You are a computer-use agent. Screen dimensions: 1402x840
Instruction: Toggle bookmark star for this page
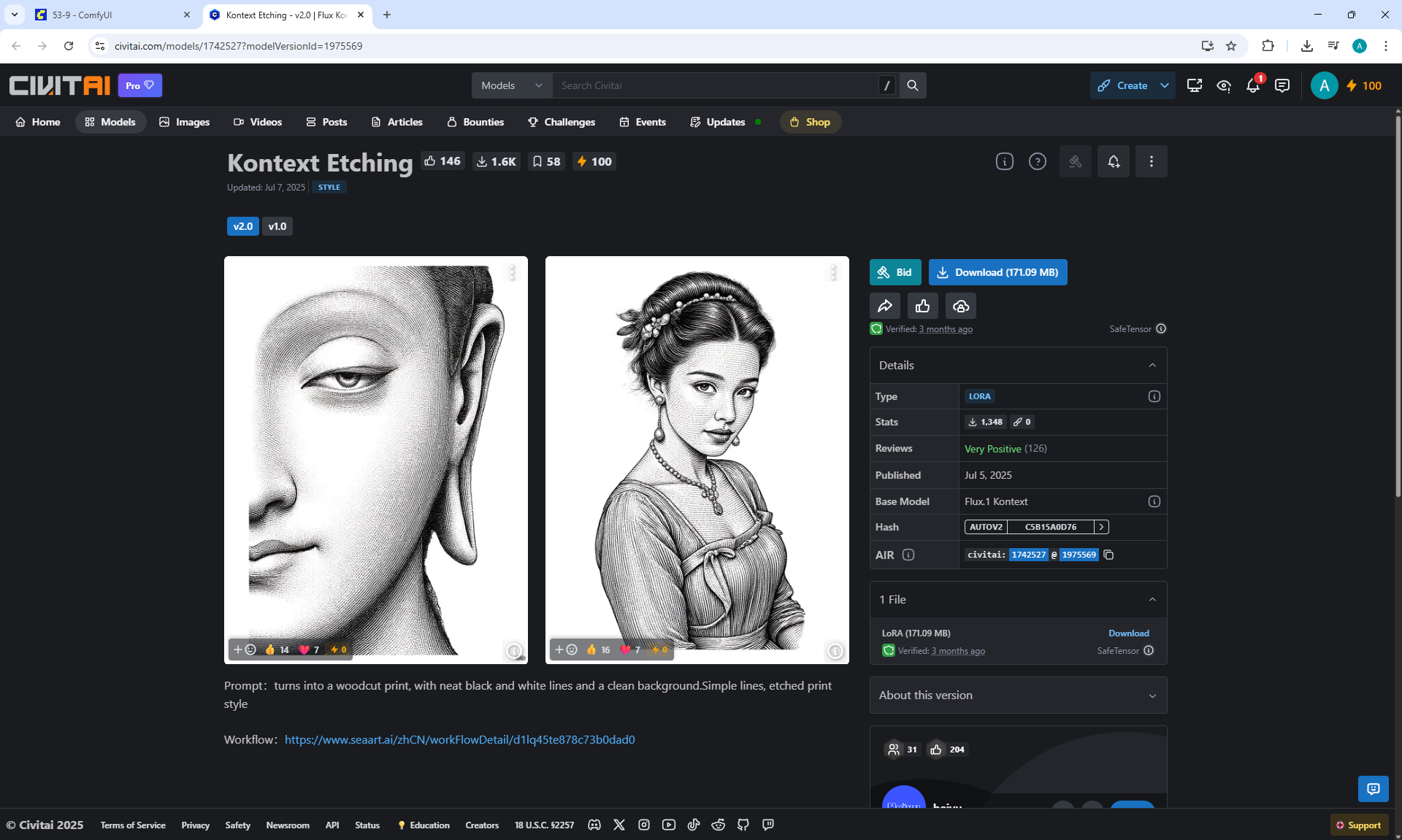click(1231, 46)
